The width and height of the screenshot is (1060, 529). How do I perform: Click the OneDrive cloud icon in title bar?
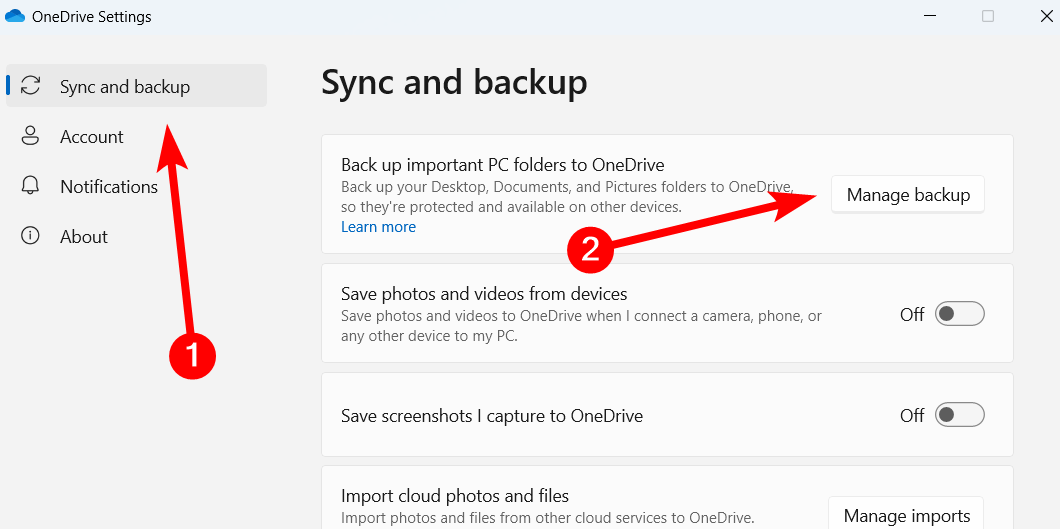[x=15, y=16]
